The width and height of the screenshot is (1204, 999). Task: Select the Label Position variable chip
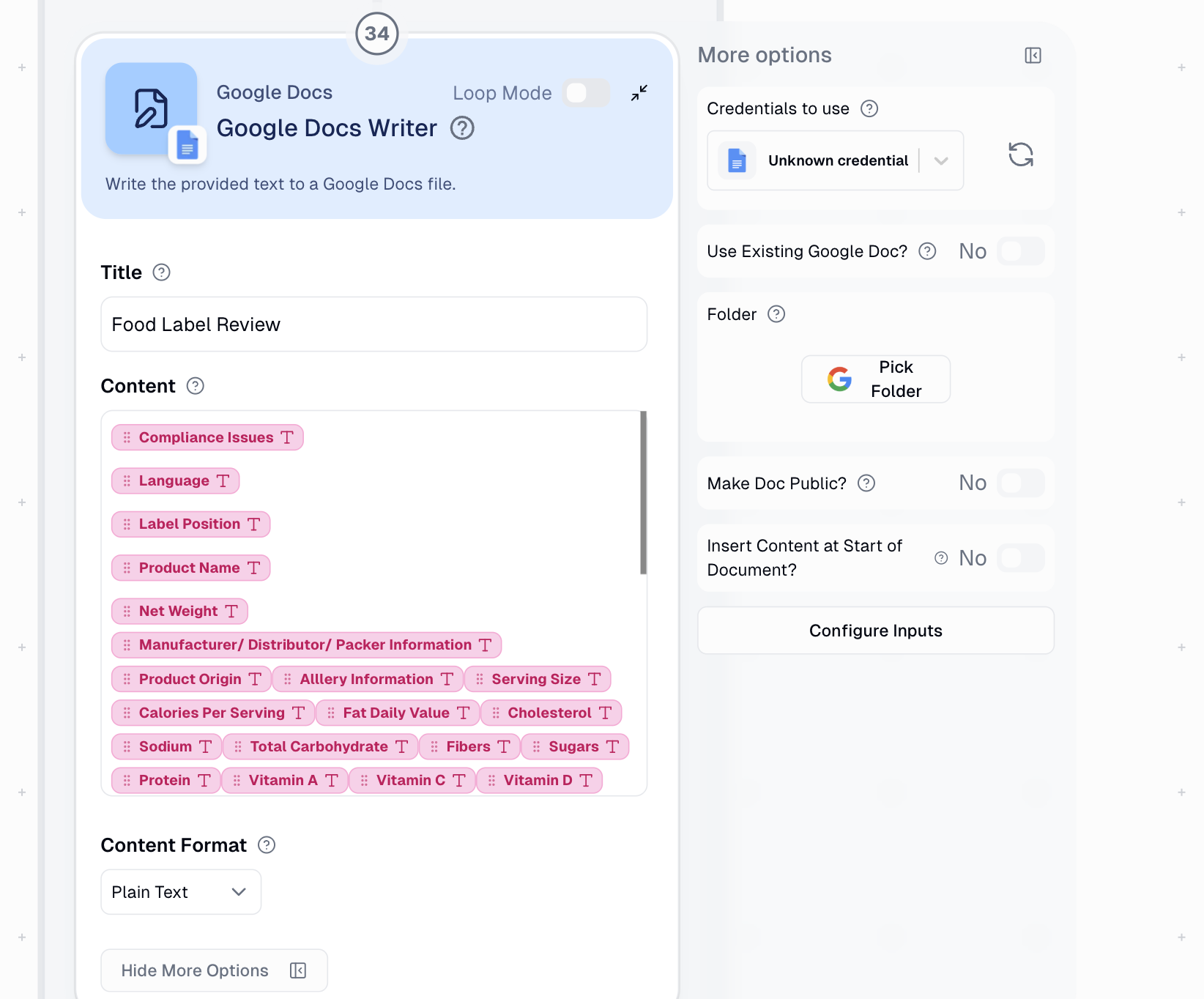(191, 524)
